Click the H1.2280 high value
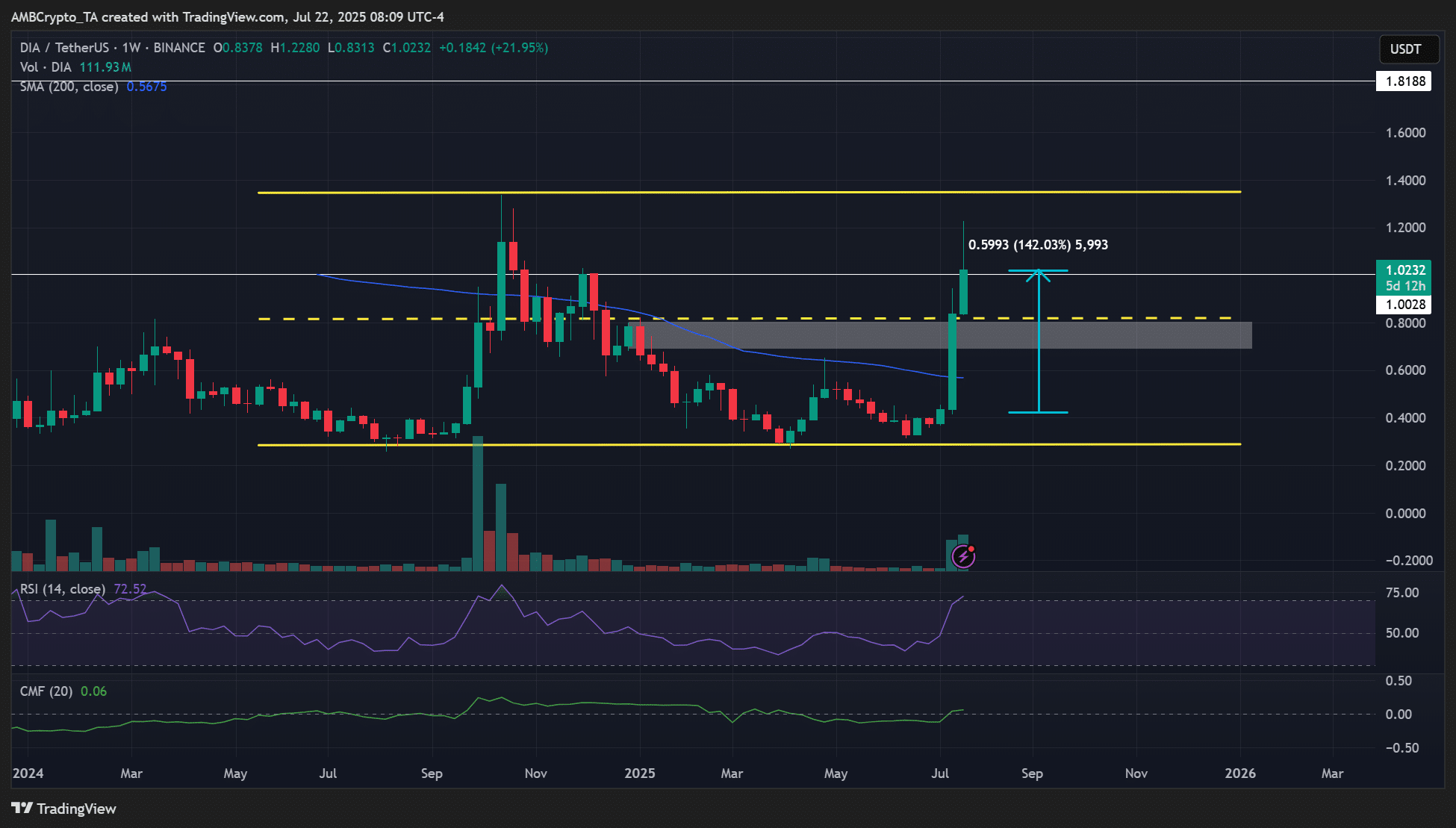This screenshot has height=828, width=1456. pos(295,48)
